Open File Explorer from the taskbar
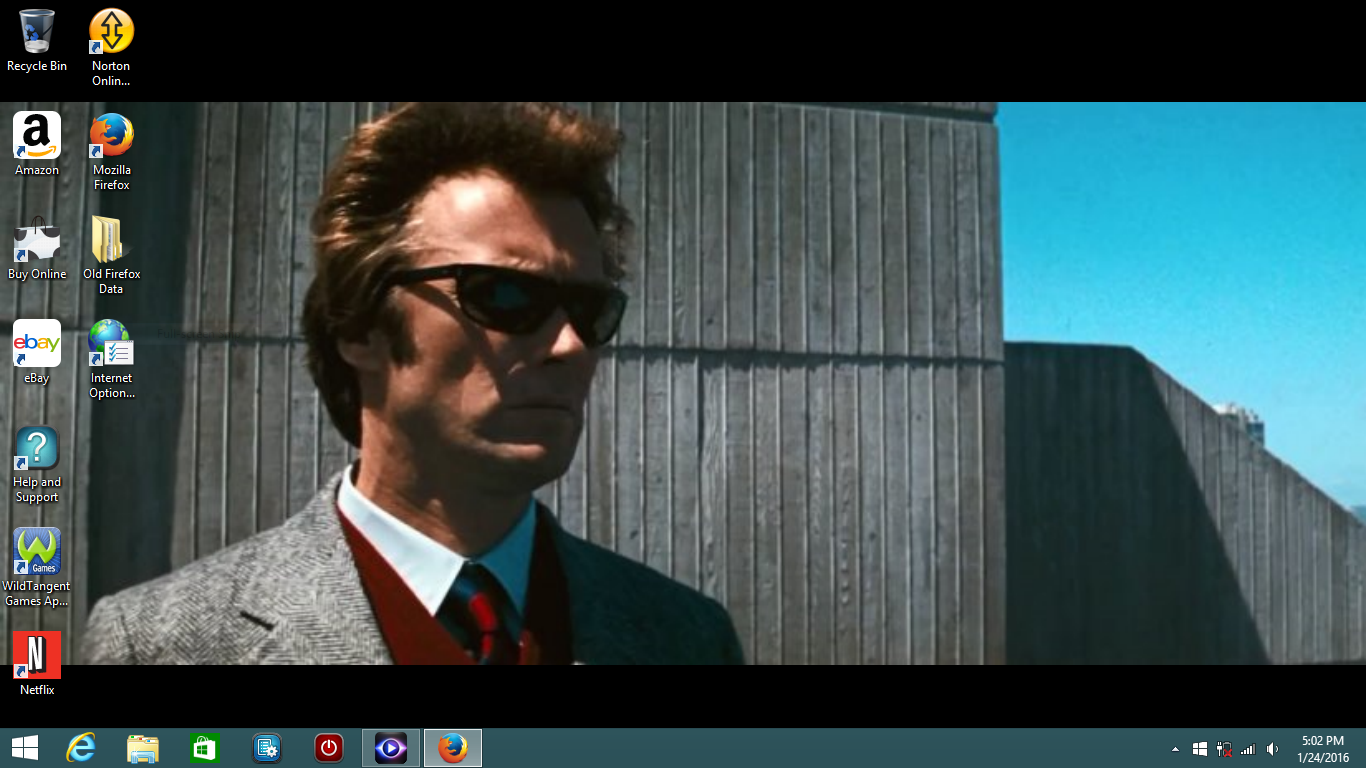Screen dimensions: 1366x768 143,748
